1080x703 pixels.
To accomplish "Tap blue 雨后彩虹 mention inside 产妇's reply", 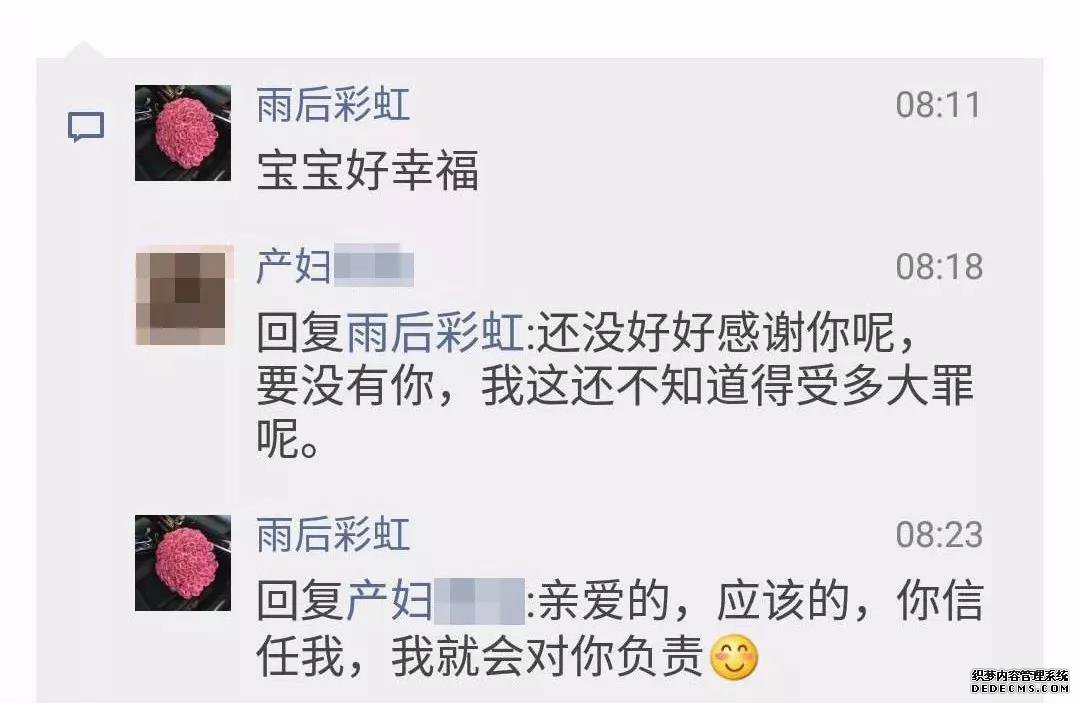I will click(435, 333).
